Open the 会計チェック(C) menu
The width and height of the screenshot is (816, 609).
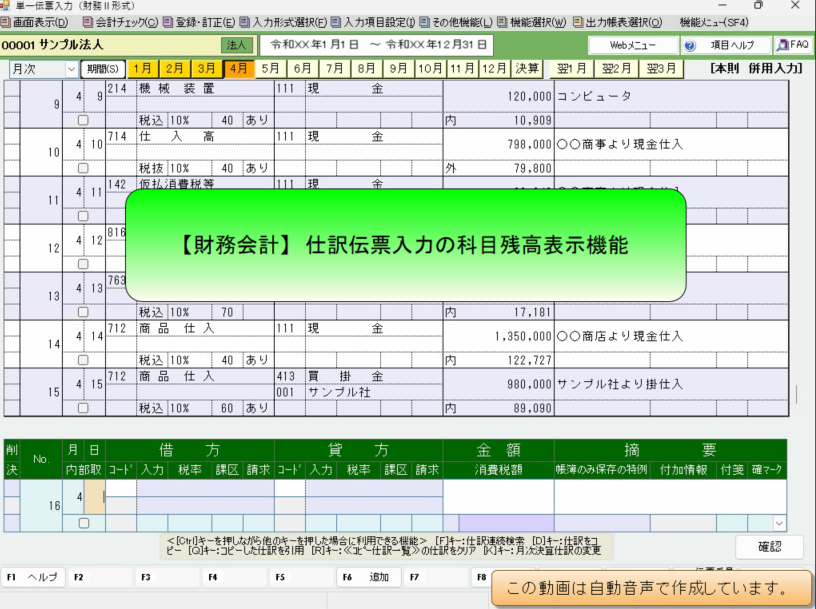(121, 22)
